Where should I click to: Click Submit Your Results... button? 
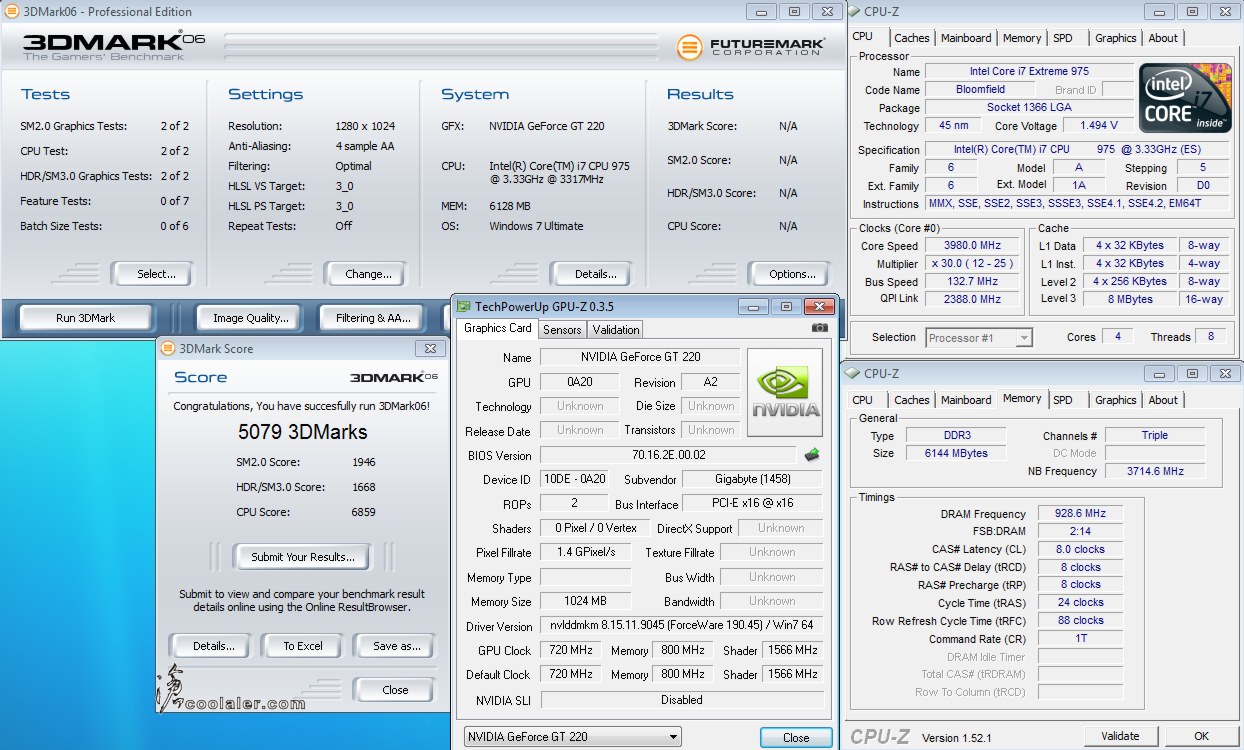[x=302, y=557]
